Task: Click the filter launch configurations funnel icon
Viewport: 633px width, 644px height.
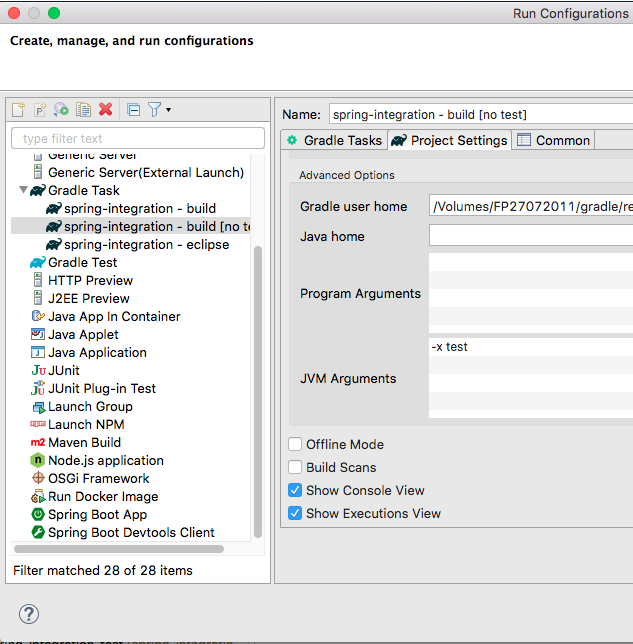Action: point(154,110)
